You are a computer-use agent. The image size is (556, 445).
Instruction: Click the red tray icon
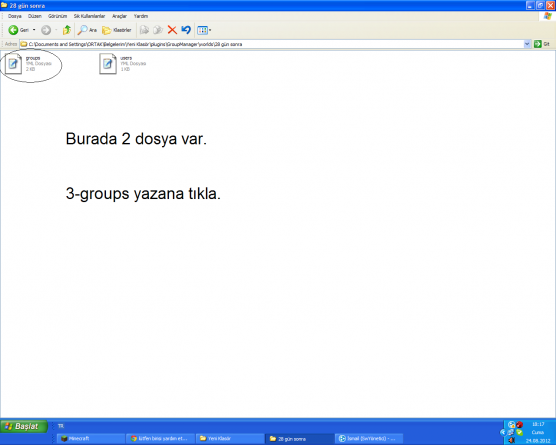pyautogui.click(x=519, y=424)
